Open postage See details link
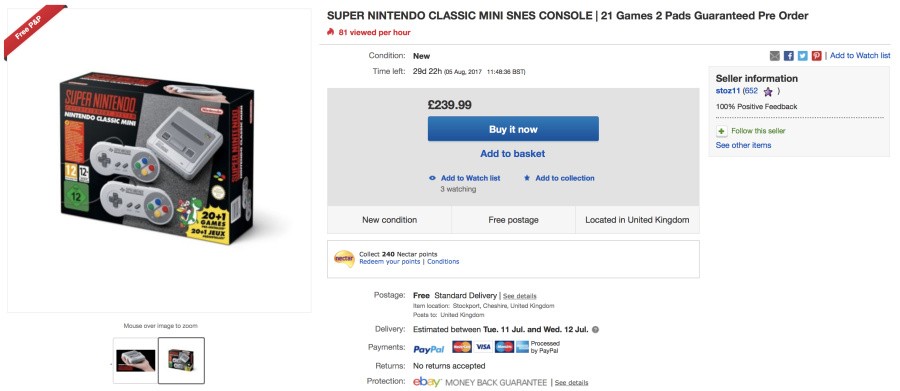This screenshot has height=391, width=900. pos(519,296)
